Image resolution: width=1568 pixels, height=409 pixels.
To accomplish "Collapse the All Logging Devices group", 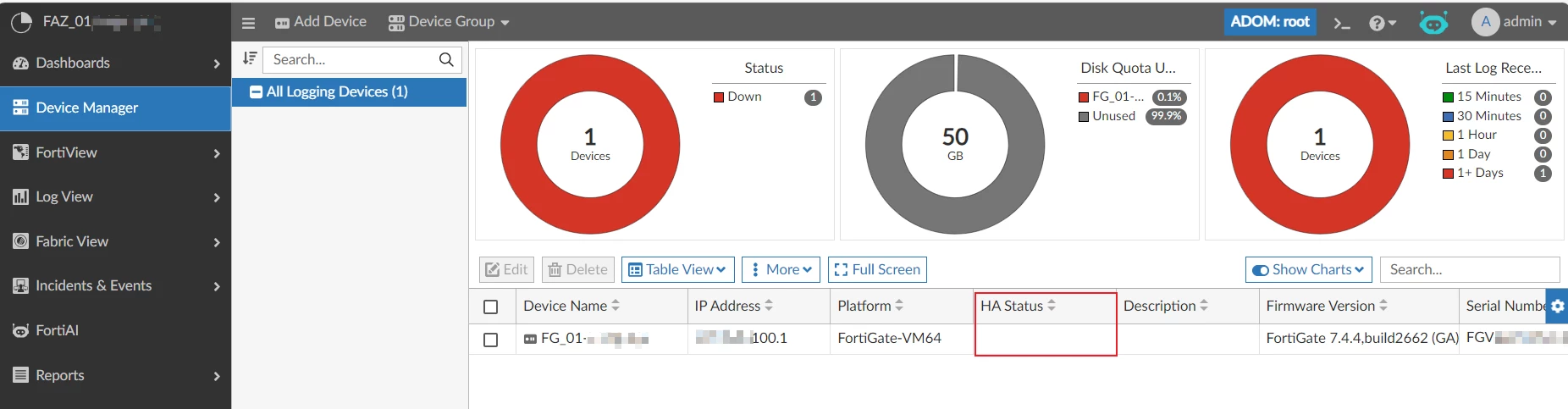I will (x=256, y=91).
